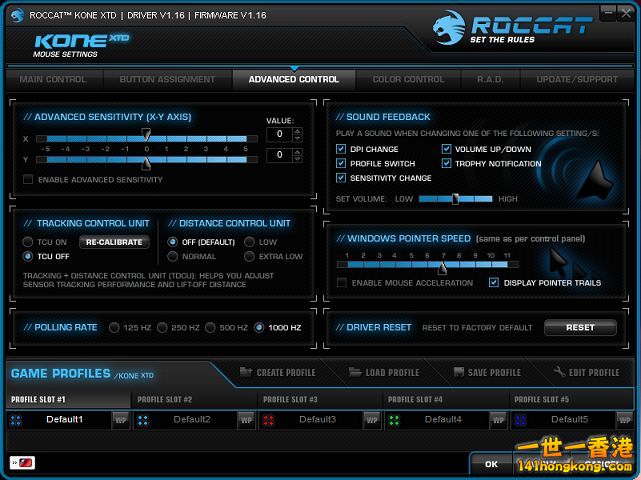Select 1000 Hz polling rate
Screen dimensions: 641x480
259,327
